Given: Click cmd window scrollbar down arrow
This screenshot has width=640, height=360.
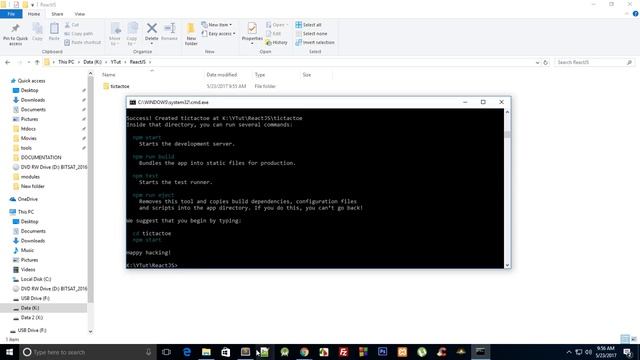Looking at the screenshot, I should 507,265.
